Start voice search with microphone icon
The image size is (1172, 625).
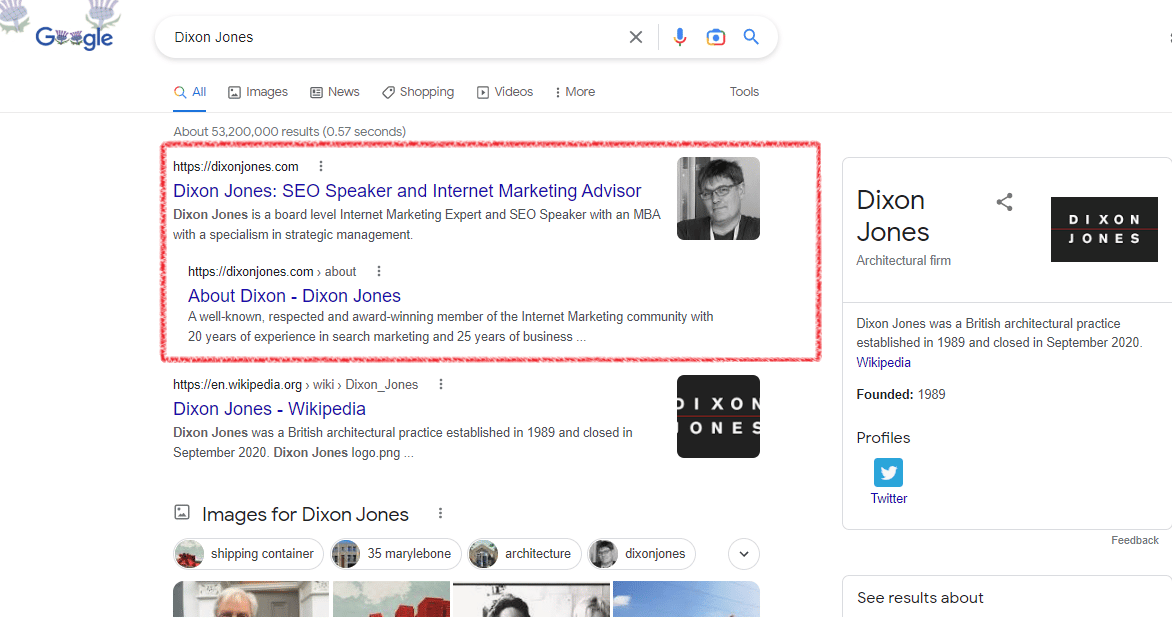pyautogui.click(x=679, y=37)
